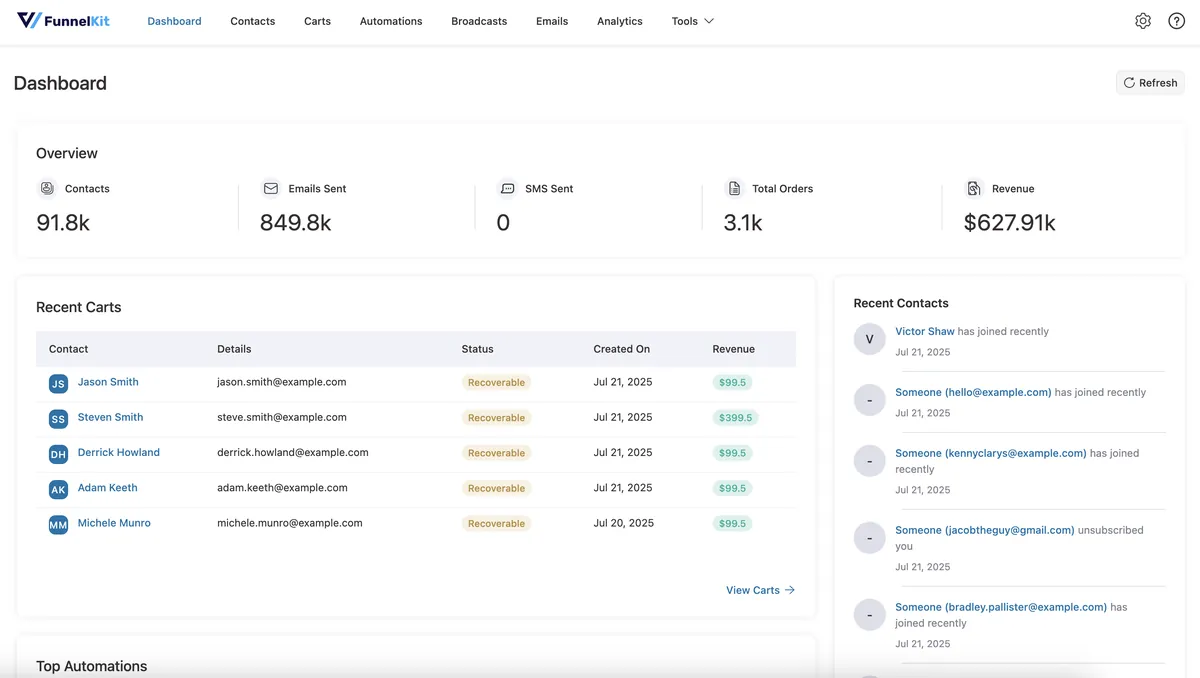
Task: Open Adam Keeth contact link
Action: (108, 488)
